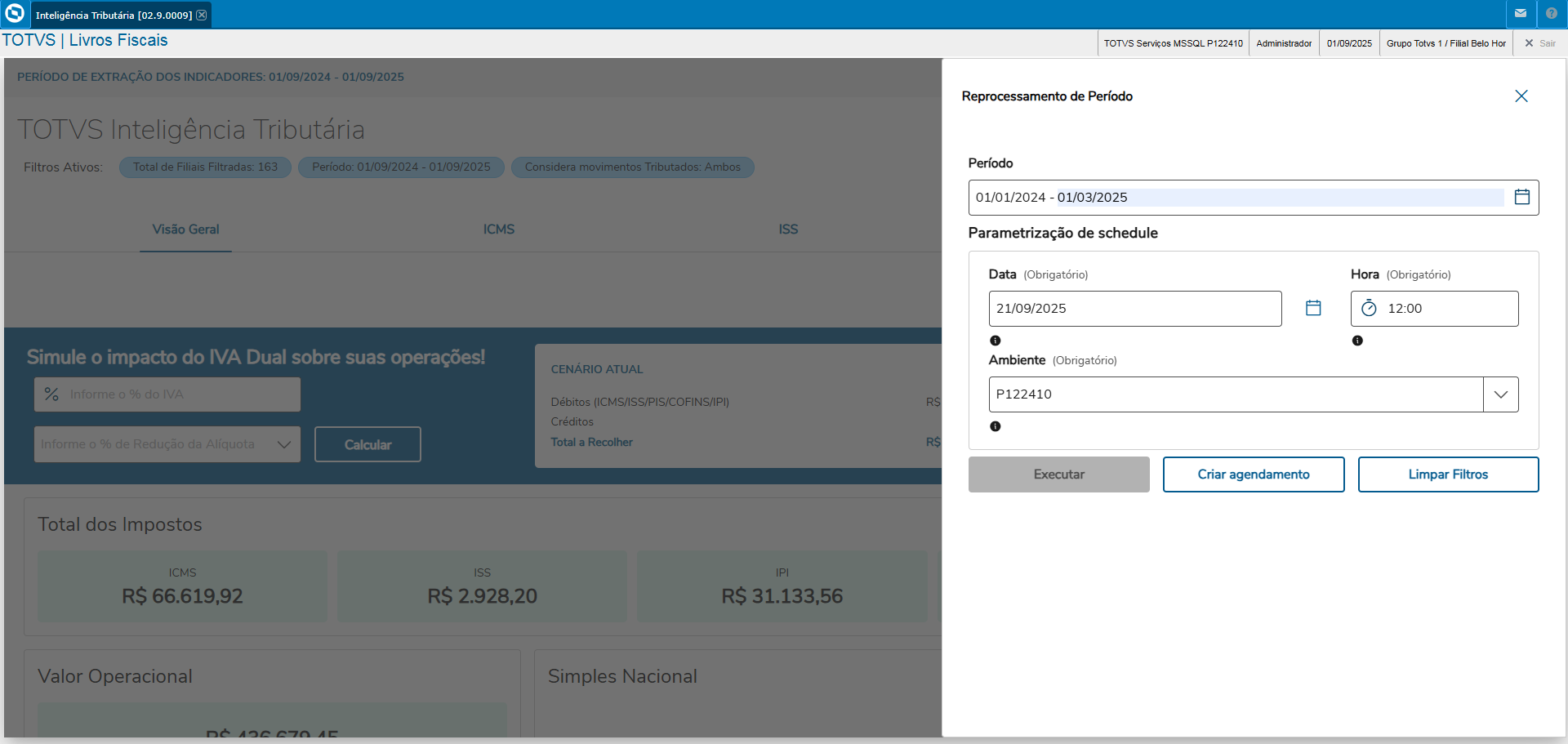Click the Simples Nacional card heading
The image size is (1568, 744).
click(x=623, y=676)
